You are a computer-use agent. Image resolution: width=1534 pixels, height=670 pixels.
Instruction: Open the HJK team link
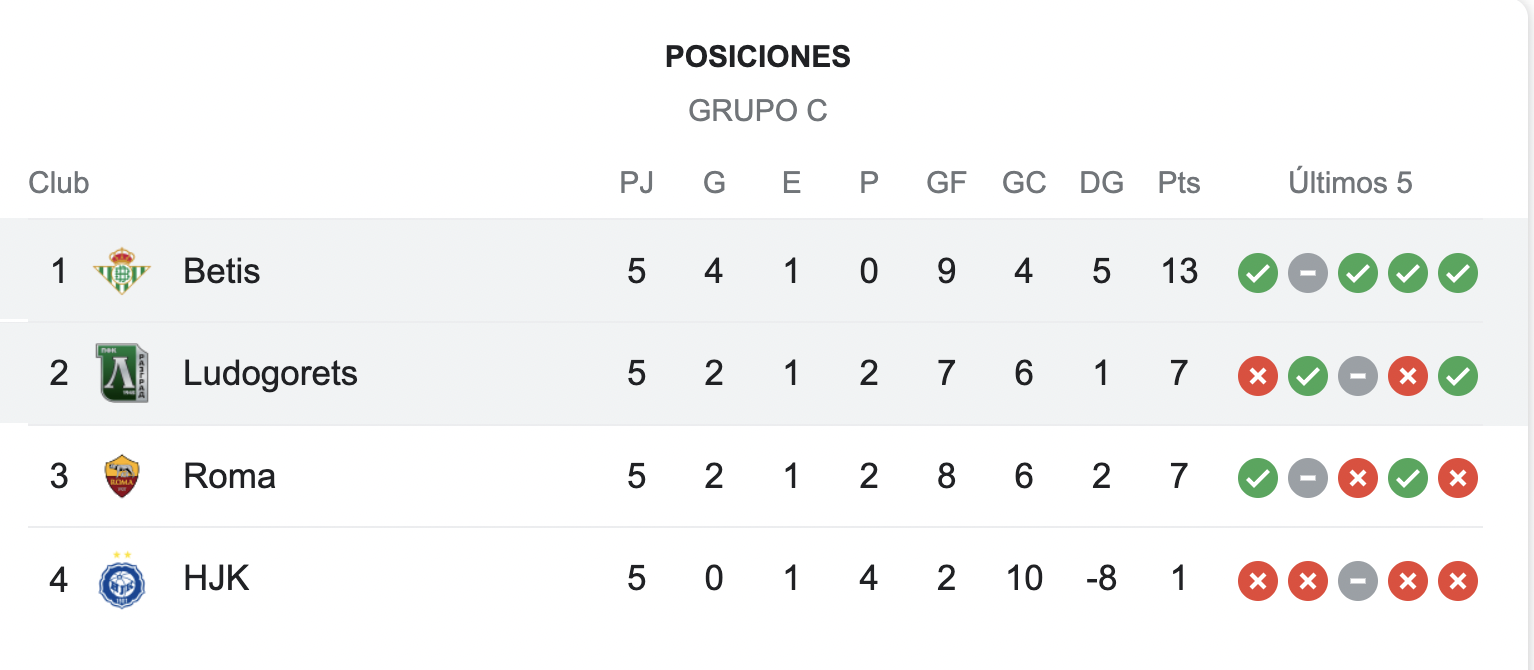pyautogui.click(x=216, y=578)
